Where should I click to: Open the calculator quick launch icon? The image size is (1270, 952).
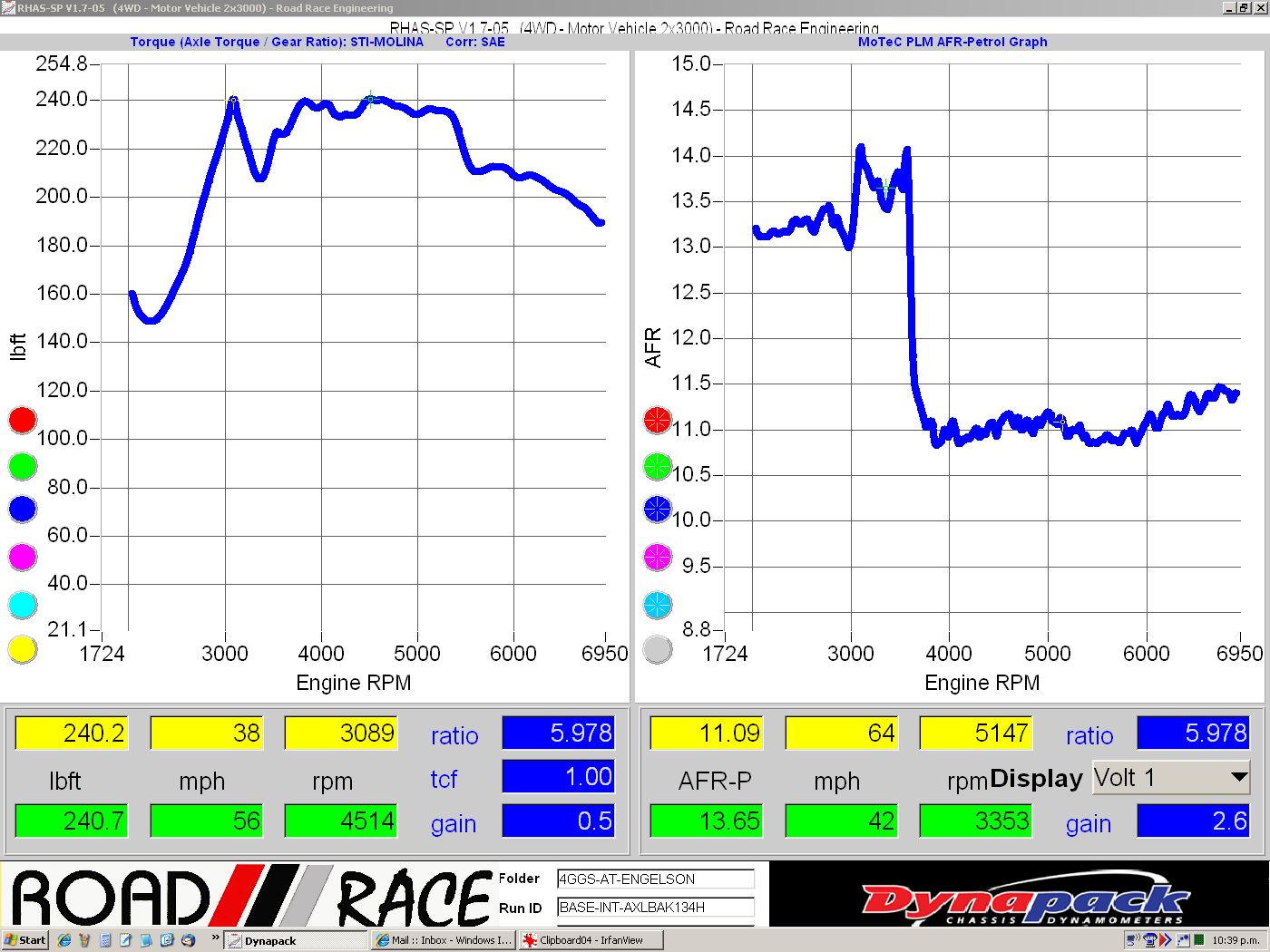105,940
